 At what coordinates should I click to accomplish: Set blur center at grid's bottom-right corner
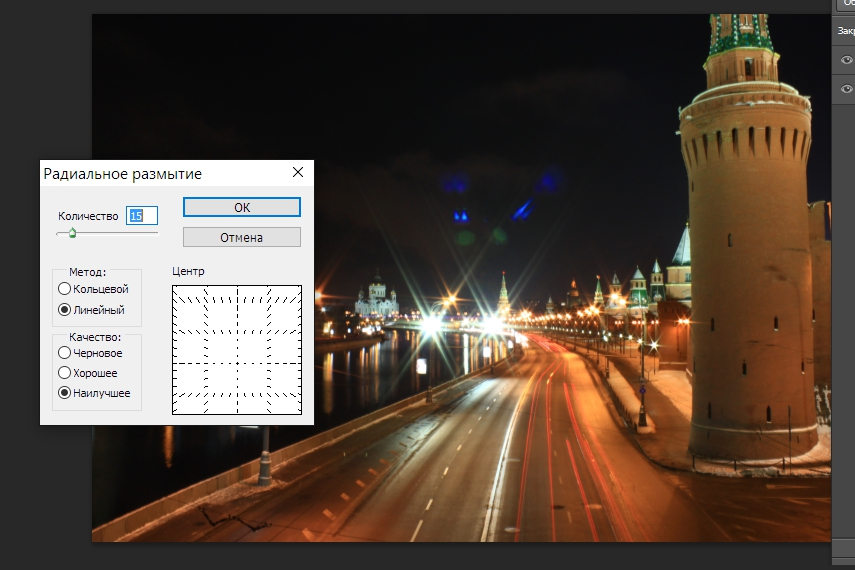299,412
